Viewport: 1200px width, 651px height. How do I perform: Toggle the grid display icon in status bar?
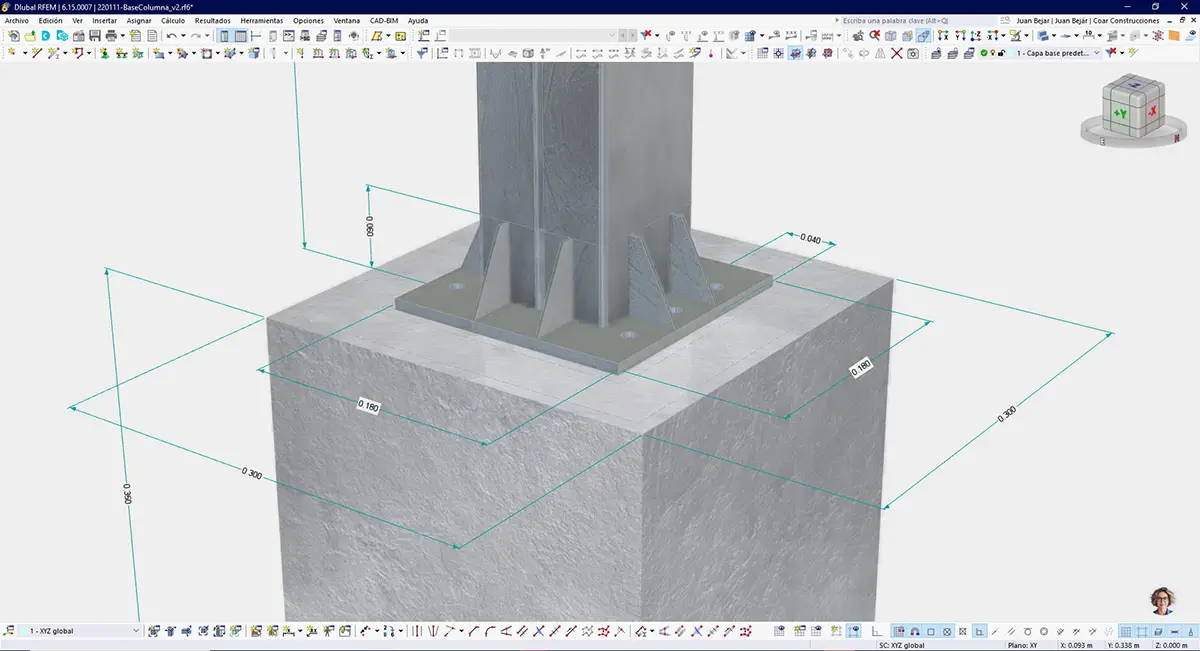(x=1125, y=631)
